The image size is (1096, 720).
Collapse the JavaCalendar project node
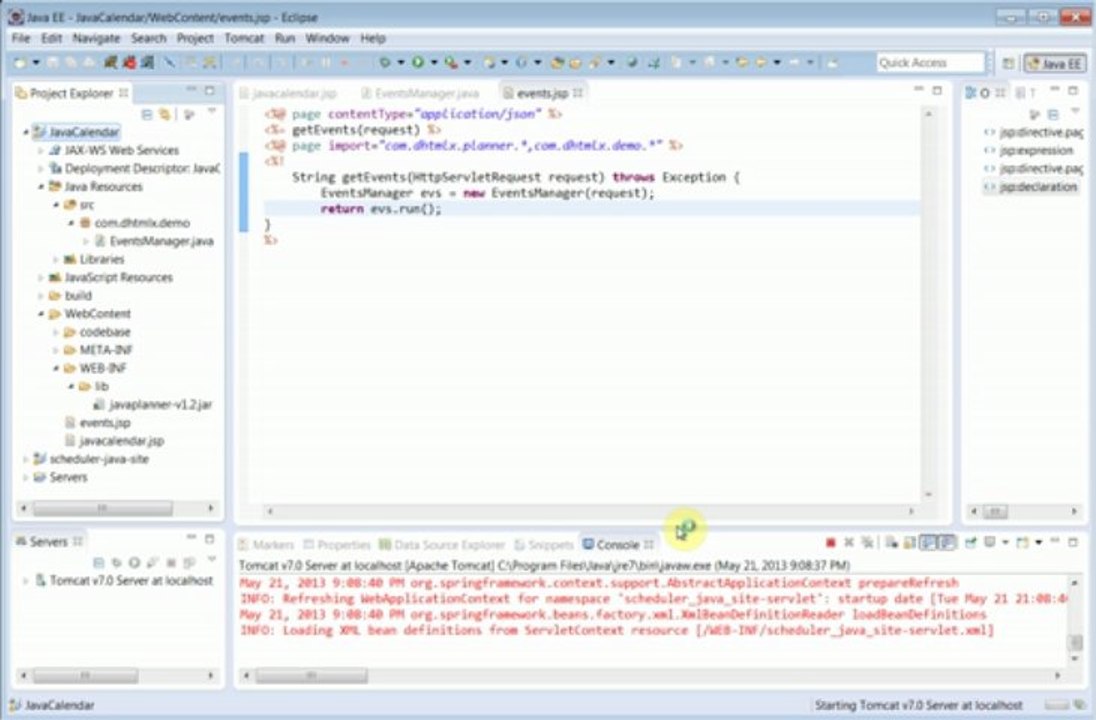tap(26, 132)
